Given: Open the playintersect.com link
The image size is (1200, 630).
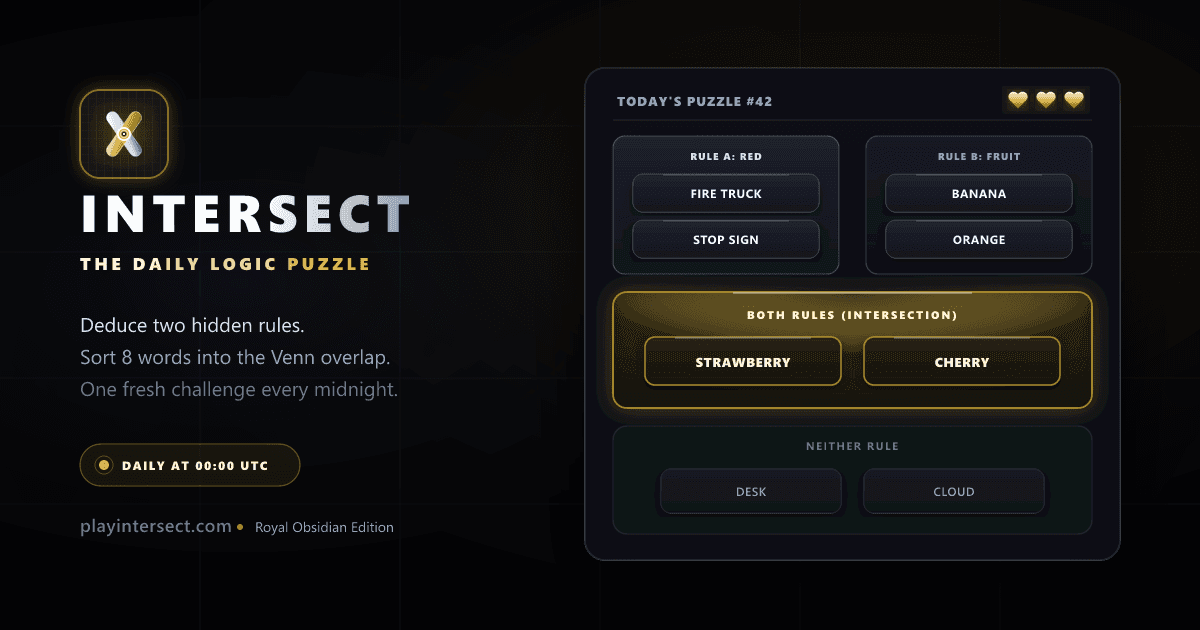Looking at the screenshot, I should (156, 526).
